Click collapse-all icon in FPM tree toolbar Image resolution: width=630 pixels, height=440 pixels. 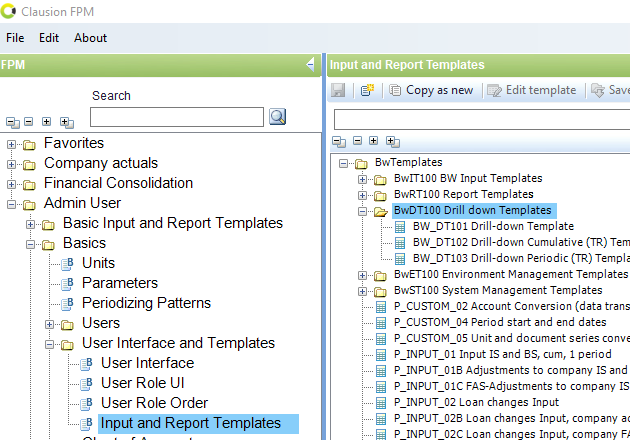click(x=12, y=122)
